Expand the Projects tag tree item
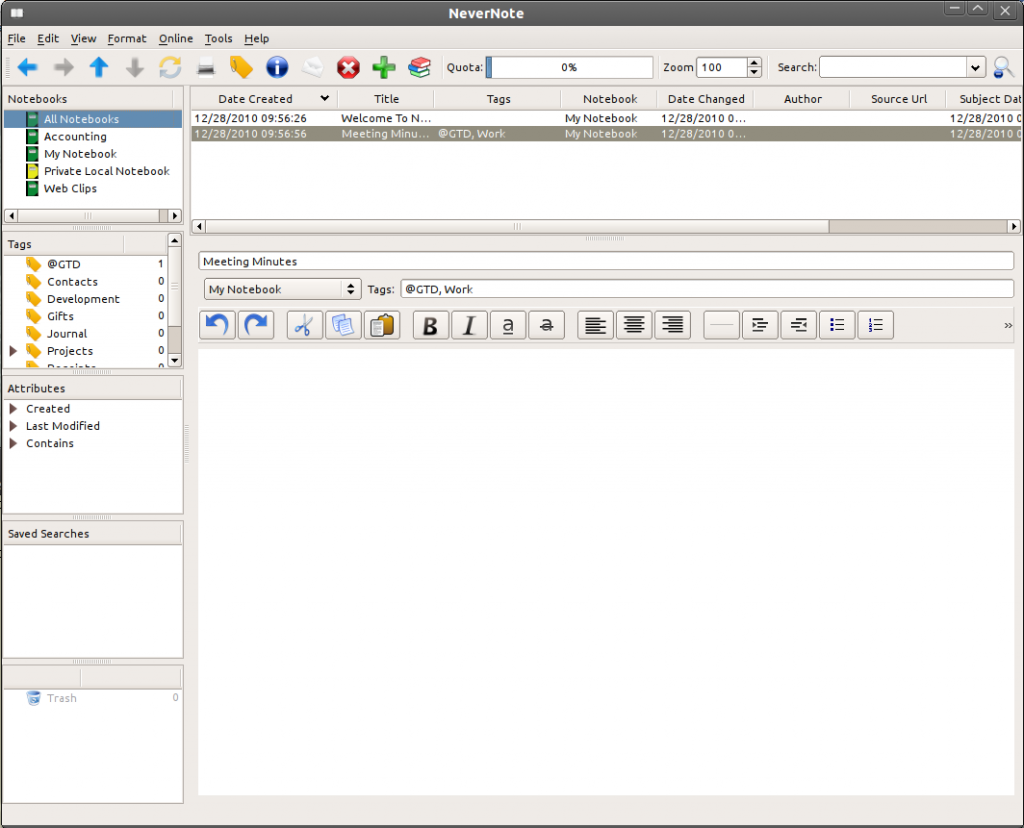 (x=12, y=350)
